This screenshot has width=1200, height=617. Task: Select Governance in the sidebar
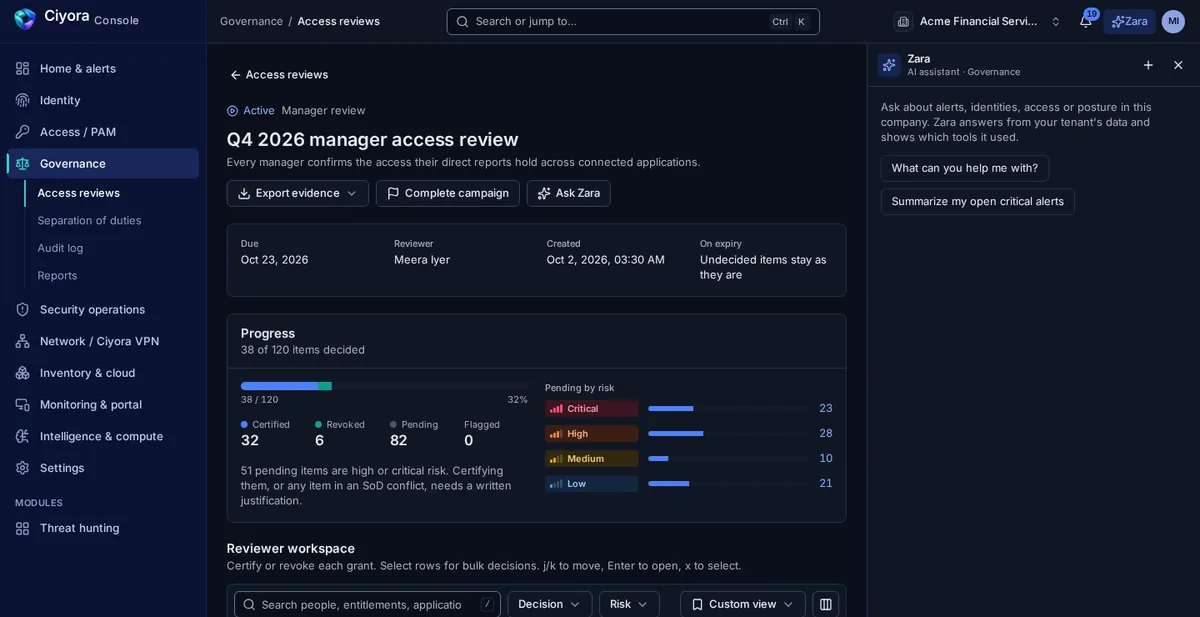pyautogui.click(x=103, y=164)
